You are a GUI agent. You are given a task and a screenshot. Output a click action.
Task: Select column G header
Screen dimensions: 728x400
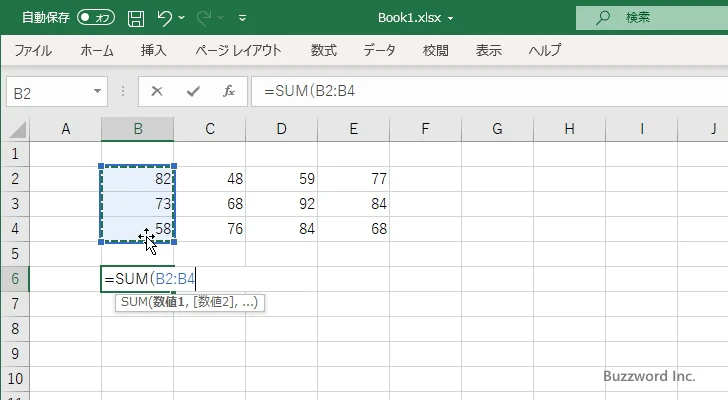[x=497, y=129]
